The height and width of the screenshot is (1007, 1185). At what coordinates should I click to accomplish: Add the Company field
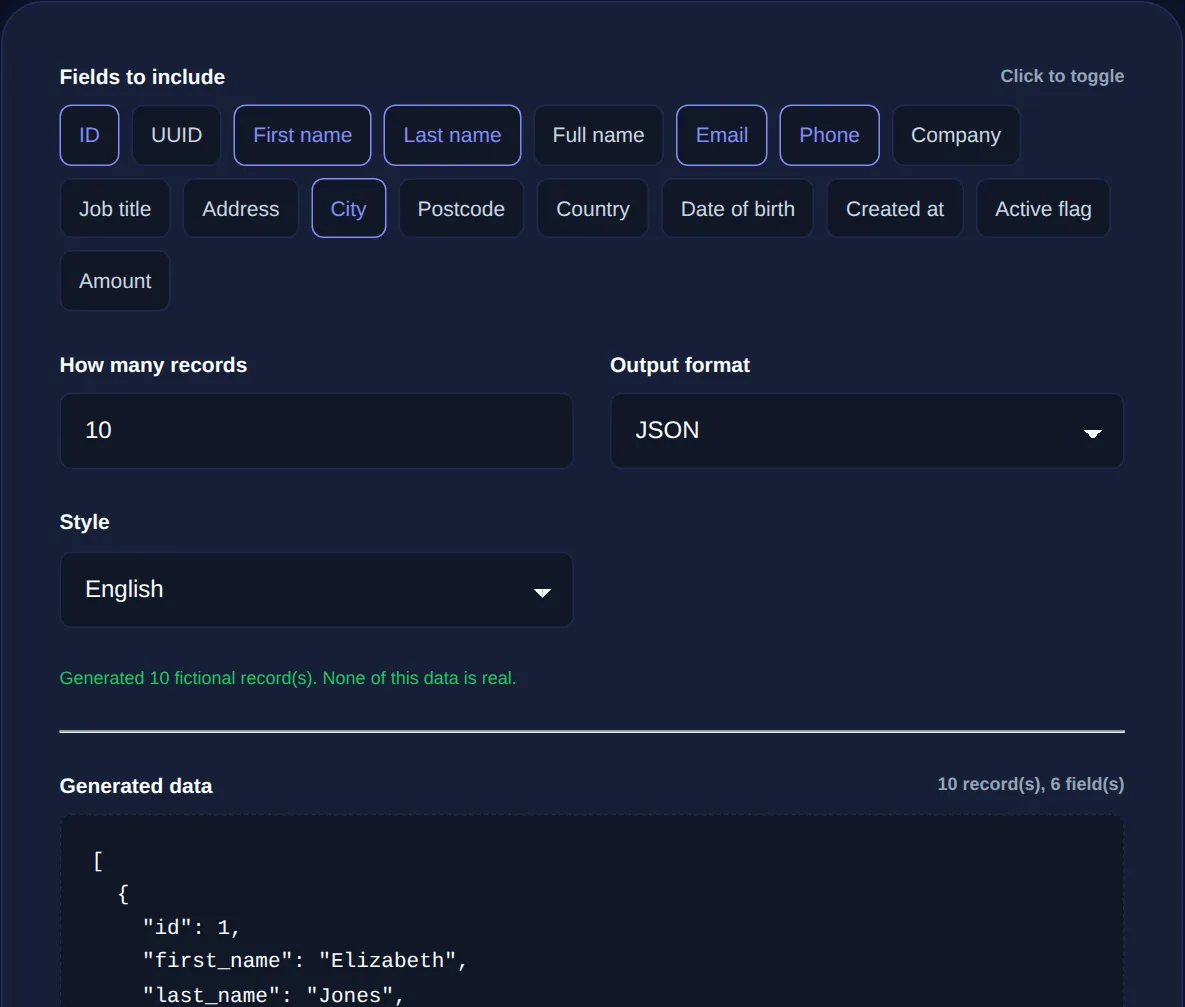[955, 135]
